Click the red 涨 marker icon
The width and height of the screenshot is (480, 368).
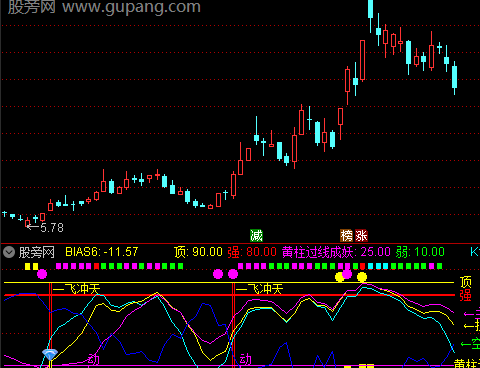361,236
